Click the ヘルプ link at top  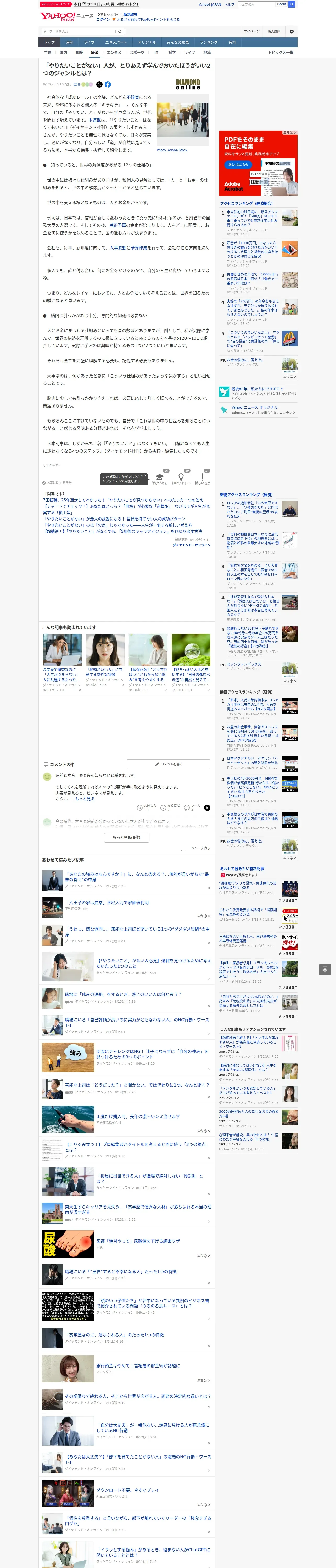229,4
